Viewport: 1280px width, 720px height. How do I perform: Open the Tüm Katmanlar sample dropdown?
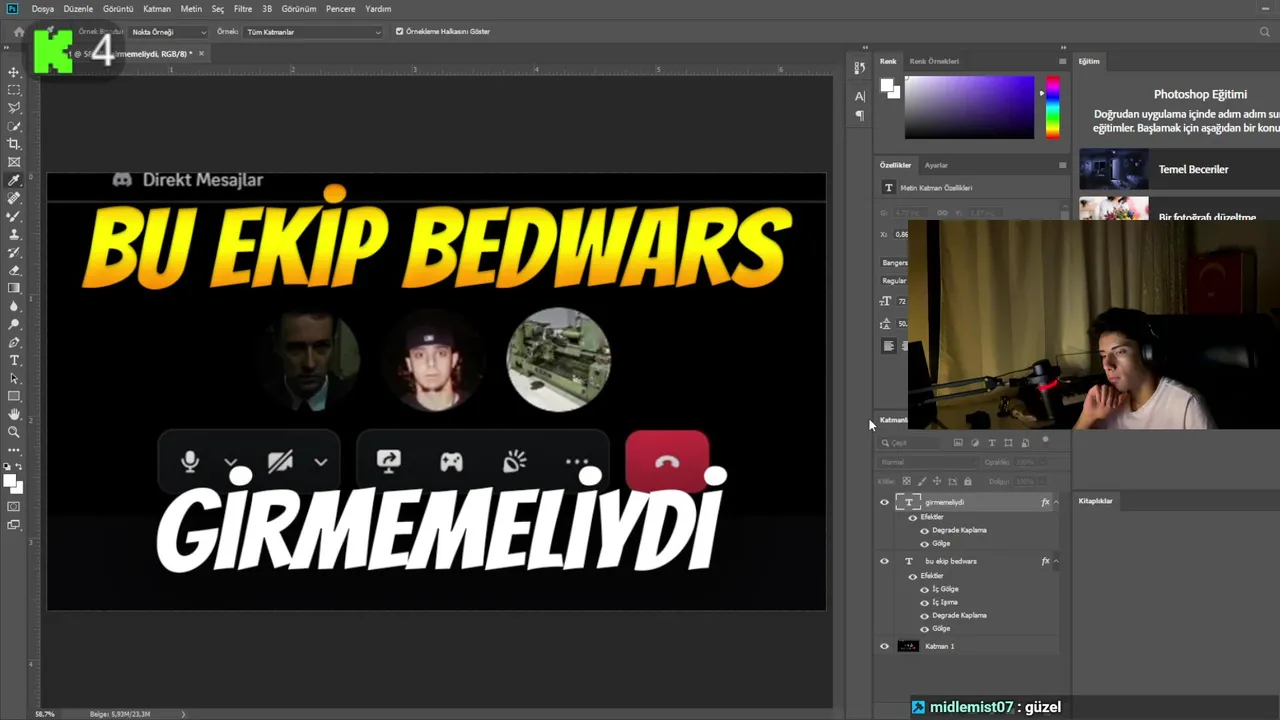[313, 32]
